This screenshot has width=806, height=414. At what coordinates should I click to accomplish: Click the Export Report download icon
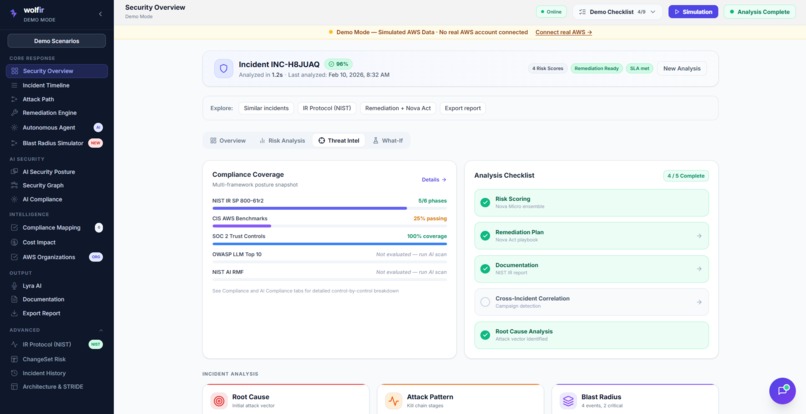click(x=14, y=313)
